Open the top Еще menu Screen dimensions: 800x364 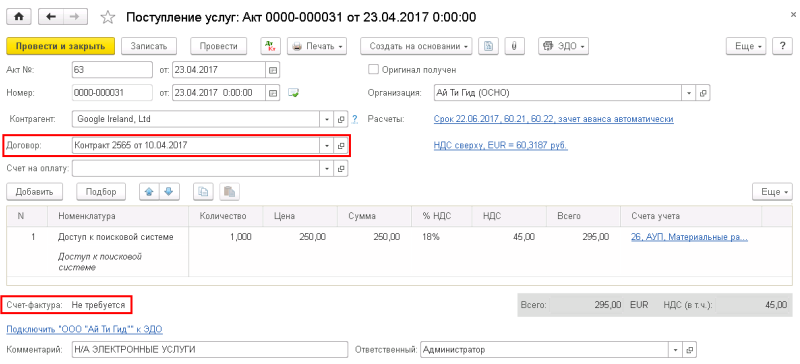(x=747, y=46)
